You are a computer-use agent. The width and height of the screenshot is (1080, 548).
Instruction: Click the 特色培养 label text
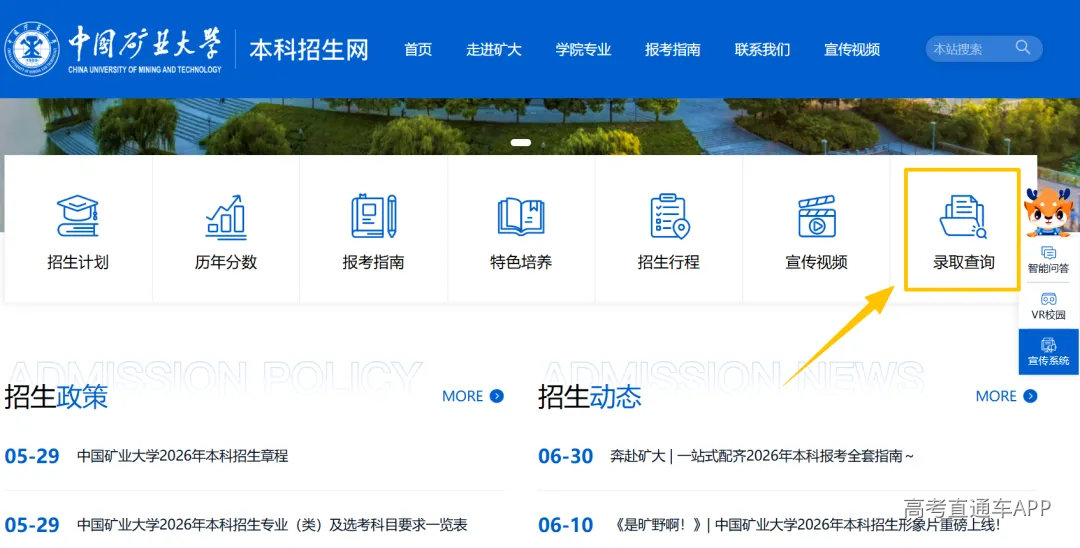(x=521, y=262)
